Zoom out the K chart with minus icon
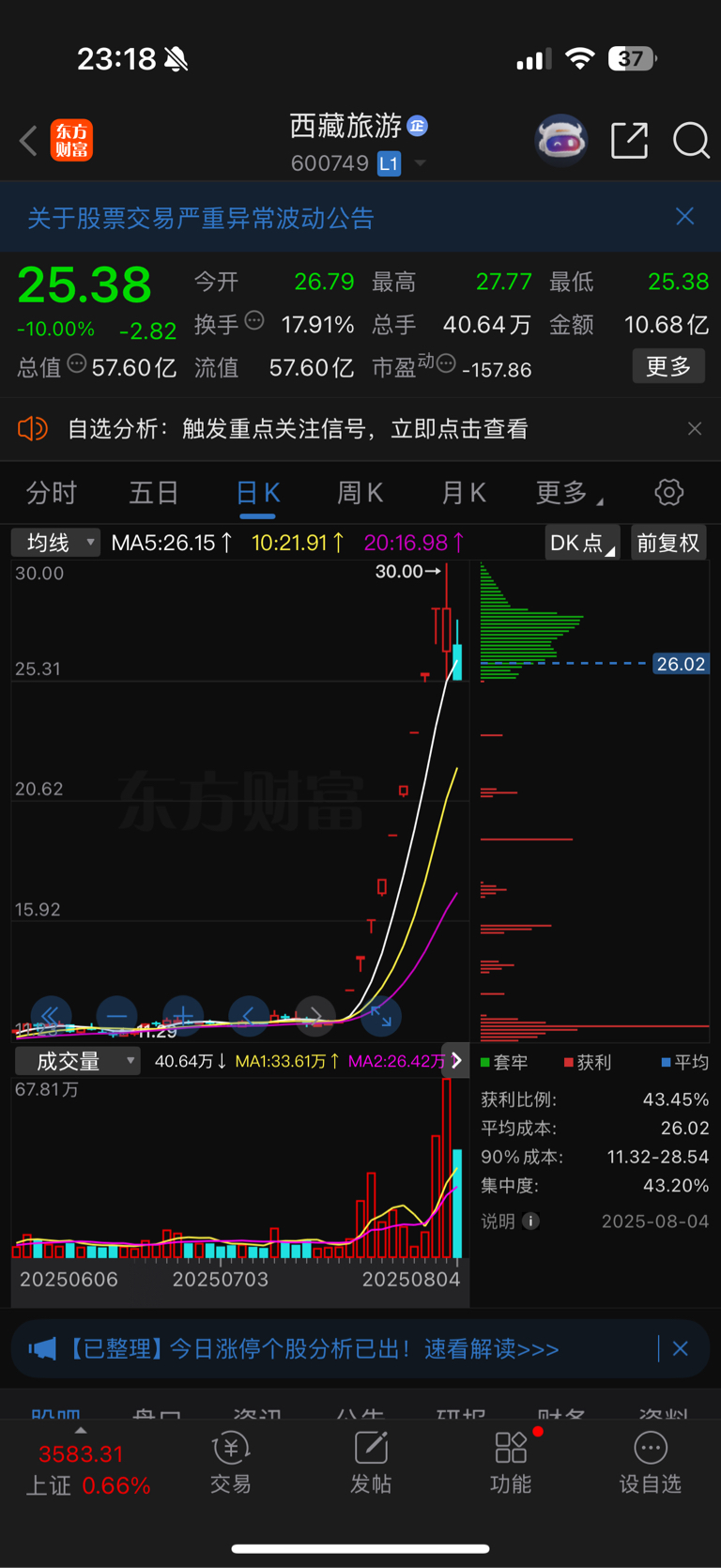The width and height of the screenshot is (721, 1568). [116, 1016]
